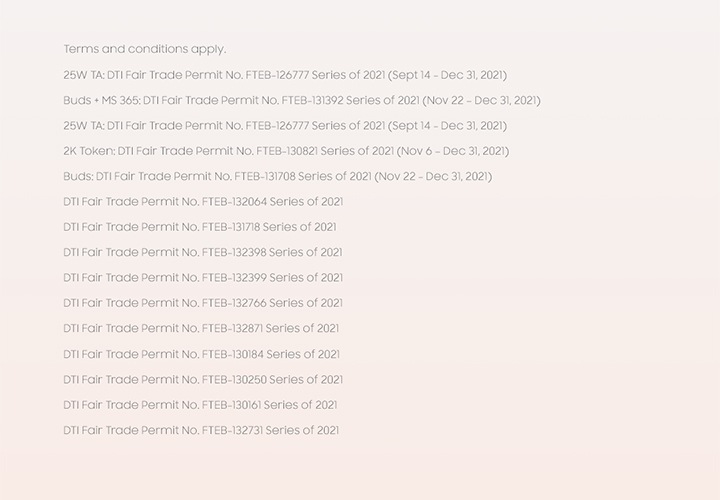Click the FTEB-131718 permit text

pyautogui.click(x=200, y=227)
